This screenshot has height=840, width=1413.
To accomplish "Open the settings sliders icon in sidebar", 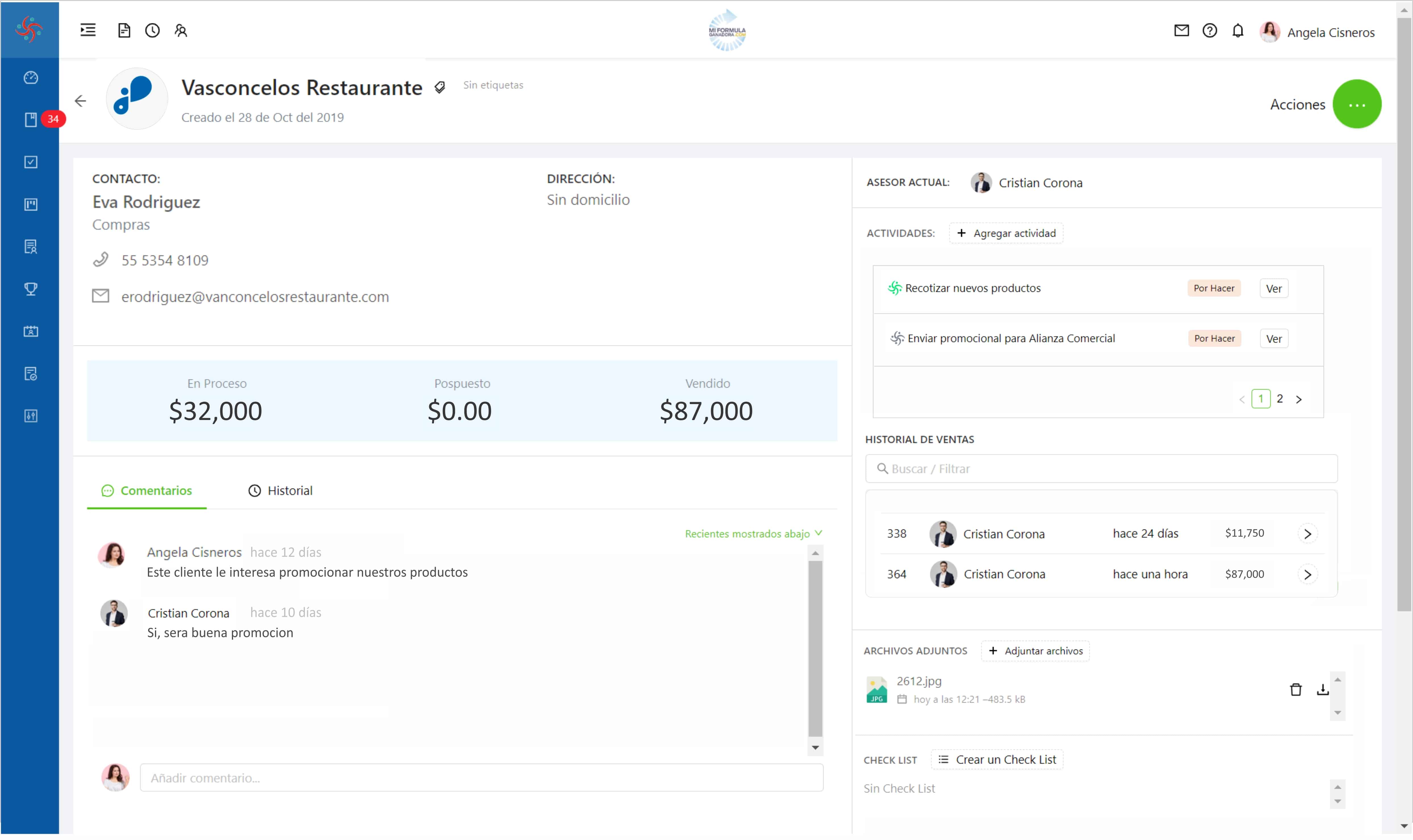I will tap(31, 416).
